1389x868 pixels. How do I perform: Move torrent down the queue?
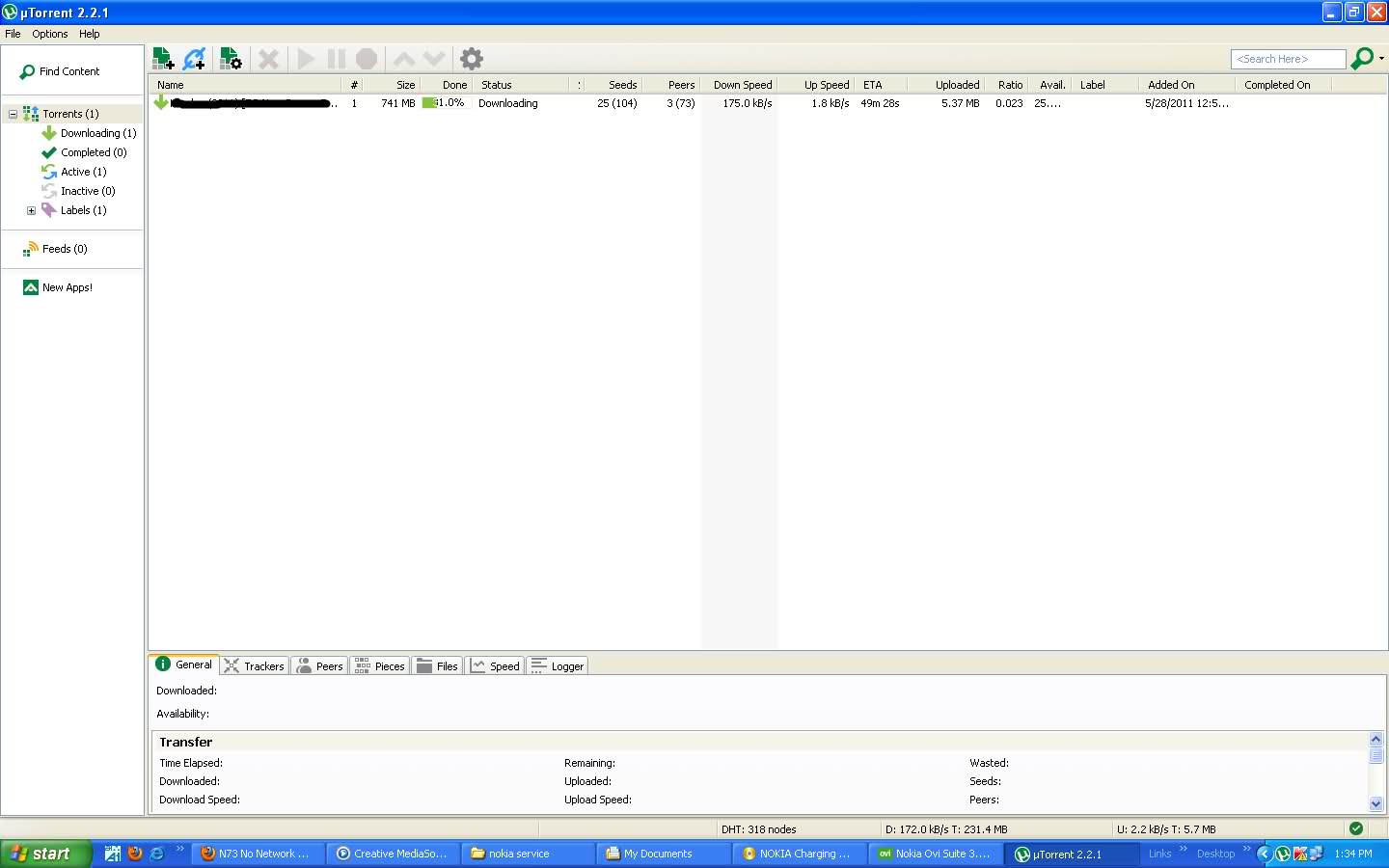(434, 59)
